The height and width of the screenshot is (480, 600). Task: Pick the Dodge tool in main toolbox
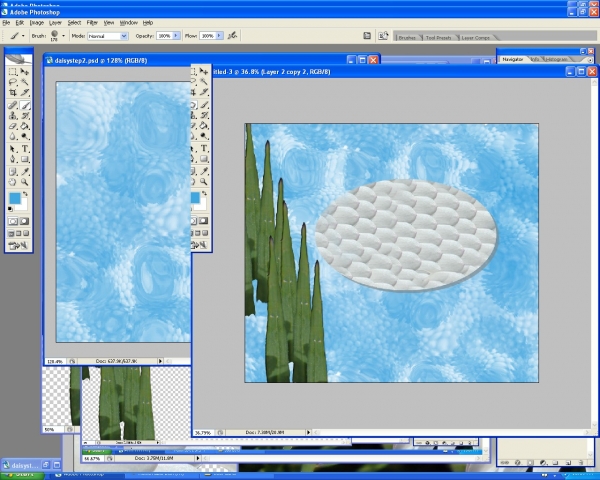[24, 136]
